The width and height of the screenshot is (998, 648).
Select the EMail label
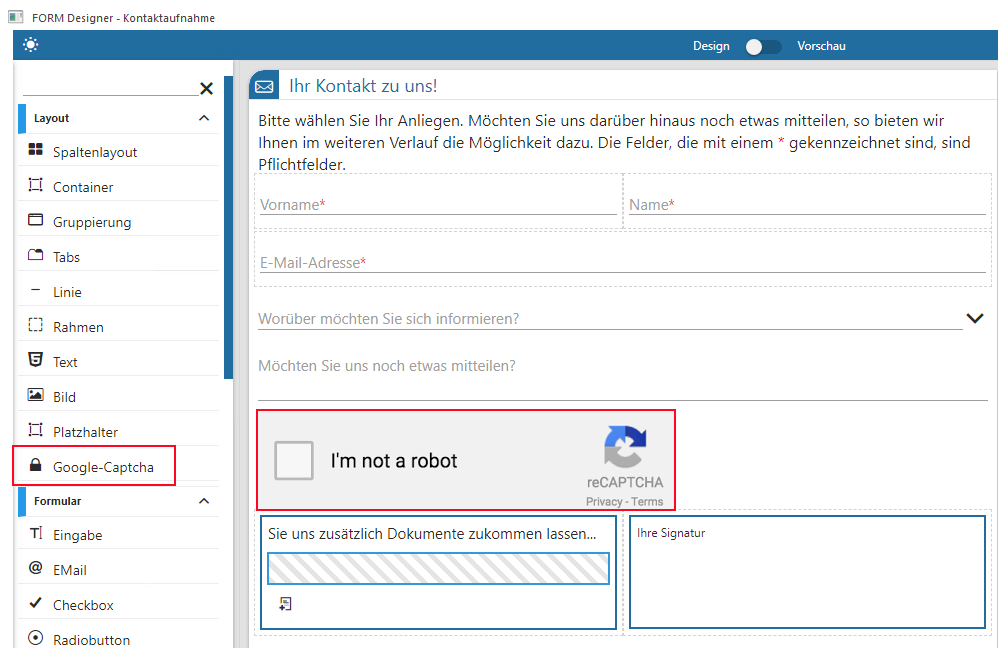pyautogui.click(x=69, y=570)
